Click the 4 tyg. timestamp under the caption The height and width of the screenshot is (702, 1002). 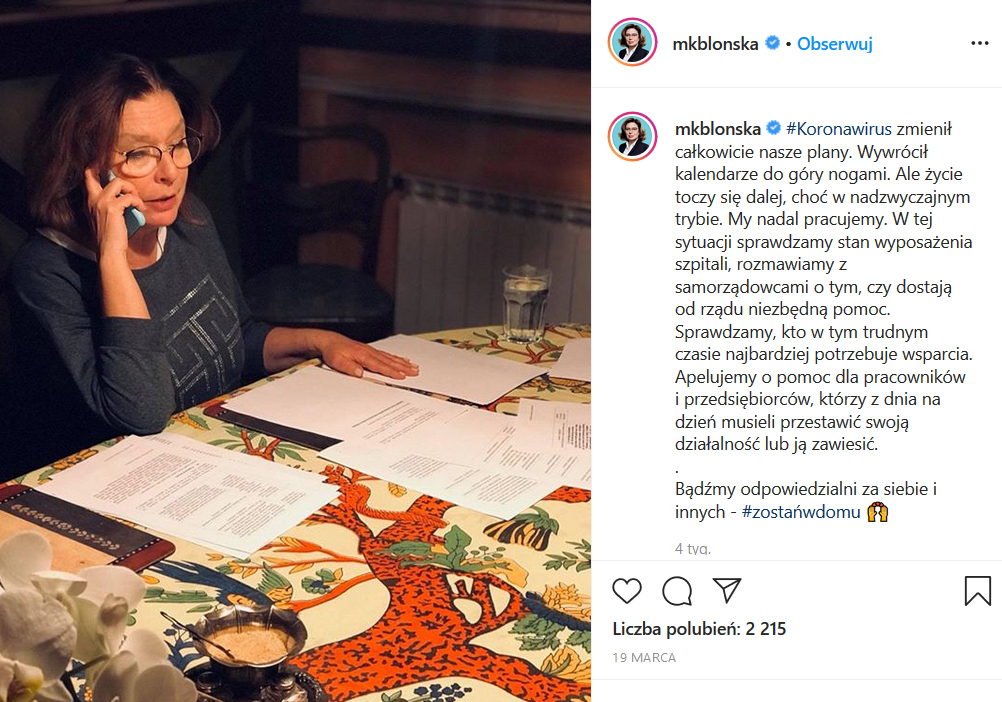pos(693,549)
